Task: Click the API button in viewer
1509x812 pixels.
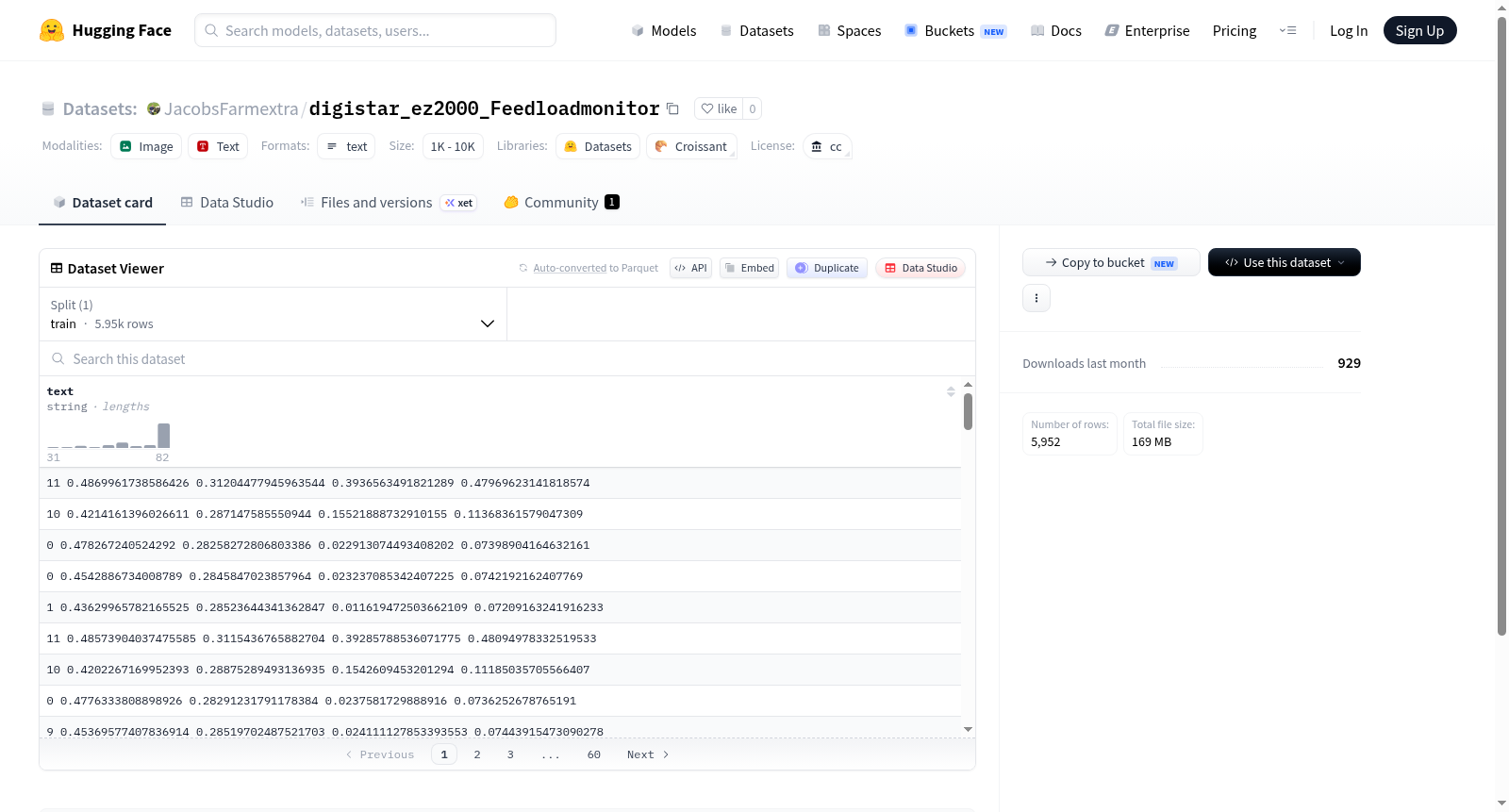Action: click(x=690, y=268)
